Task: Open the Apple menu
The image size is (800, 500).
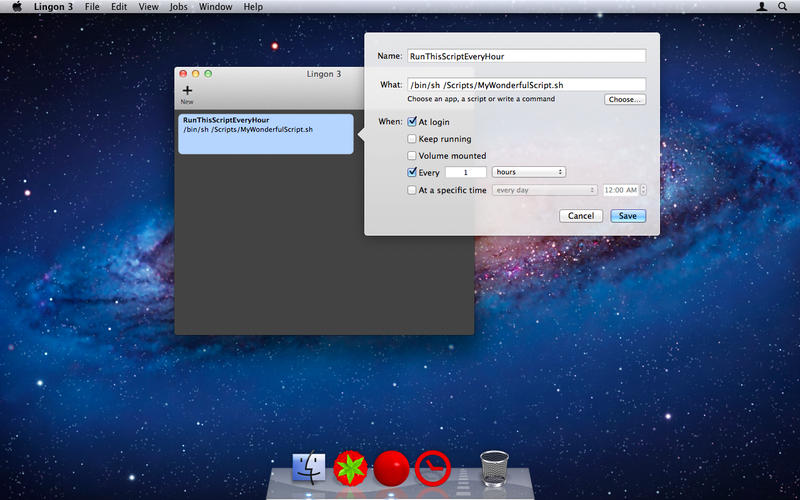Action: click(14, 7)
